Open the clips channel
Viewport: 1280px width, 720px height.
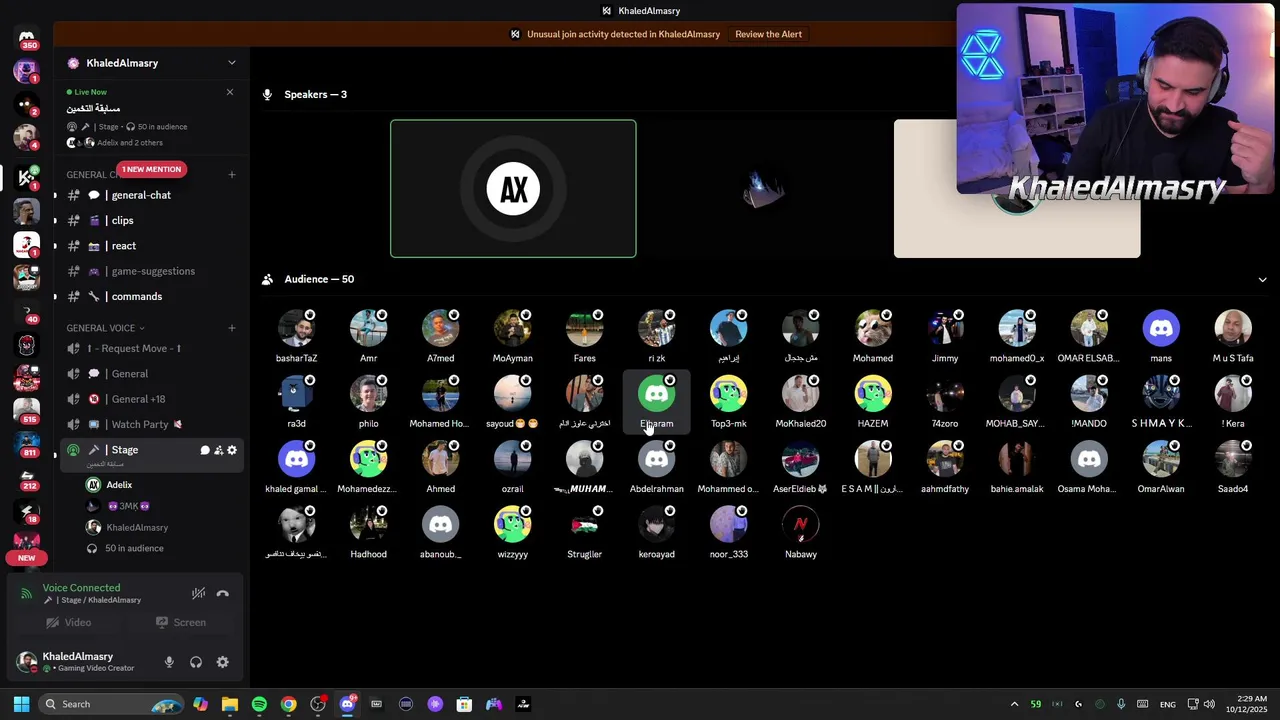point(150,220)
